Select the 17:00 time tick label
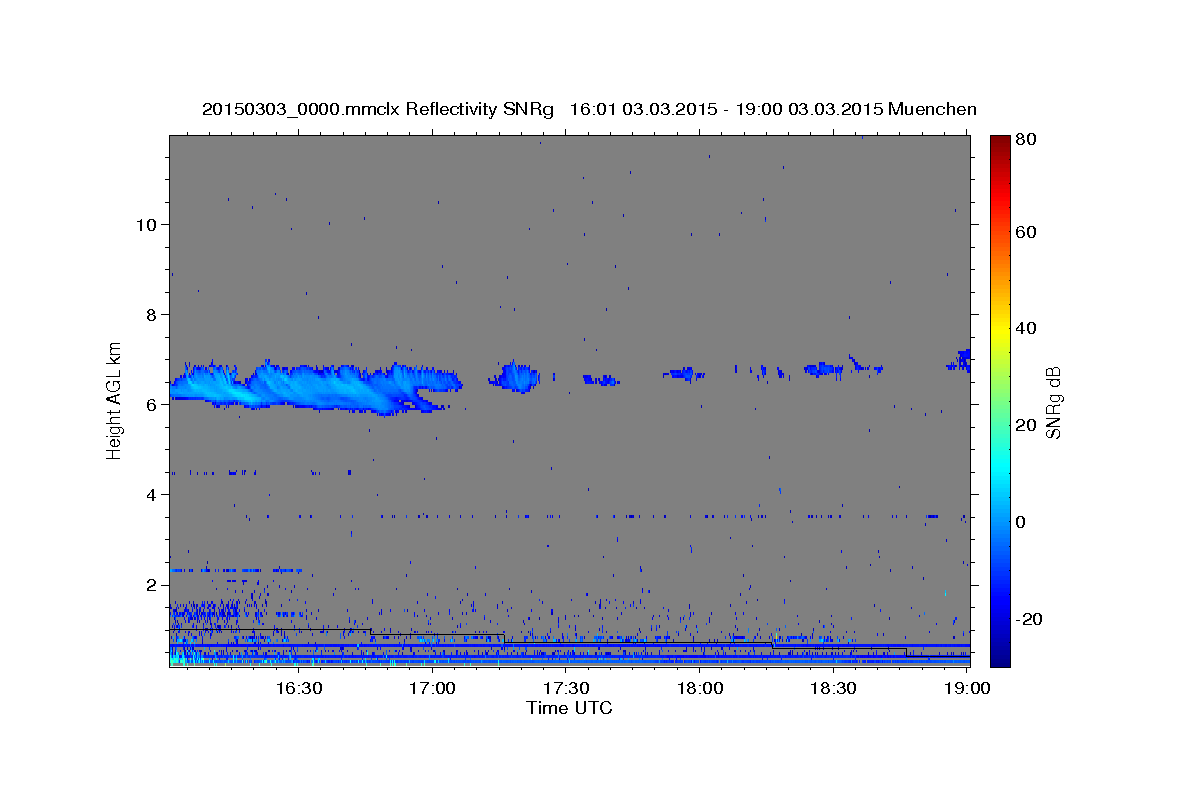Viewport: 1200px width, 800px height. coord(432,688)
